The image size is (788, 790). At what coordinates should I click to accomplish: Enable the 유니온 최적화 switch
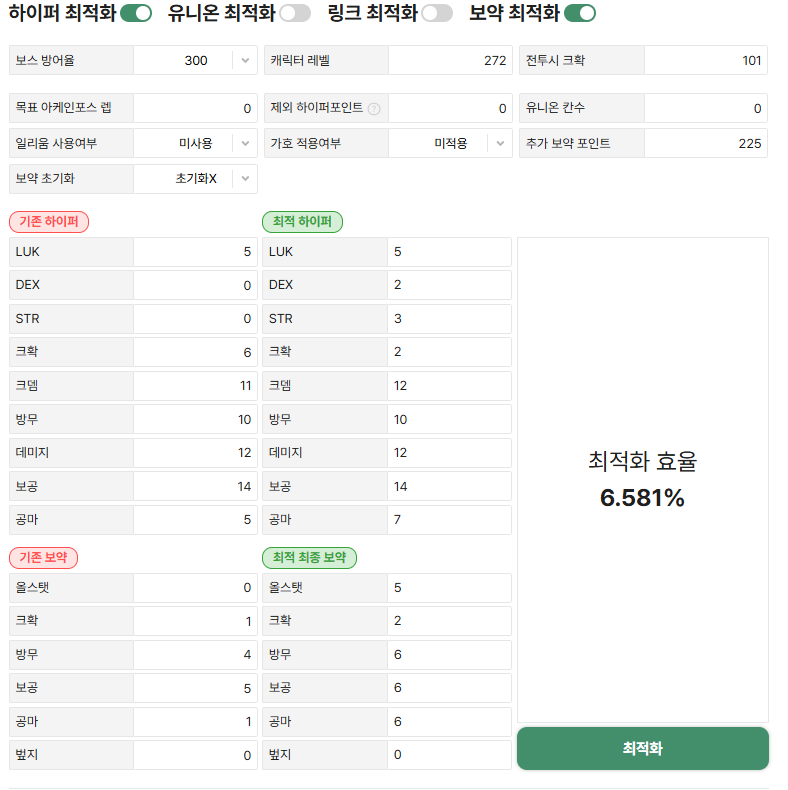point(295,13)
